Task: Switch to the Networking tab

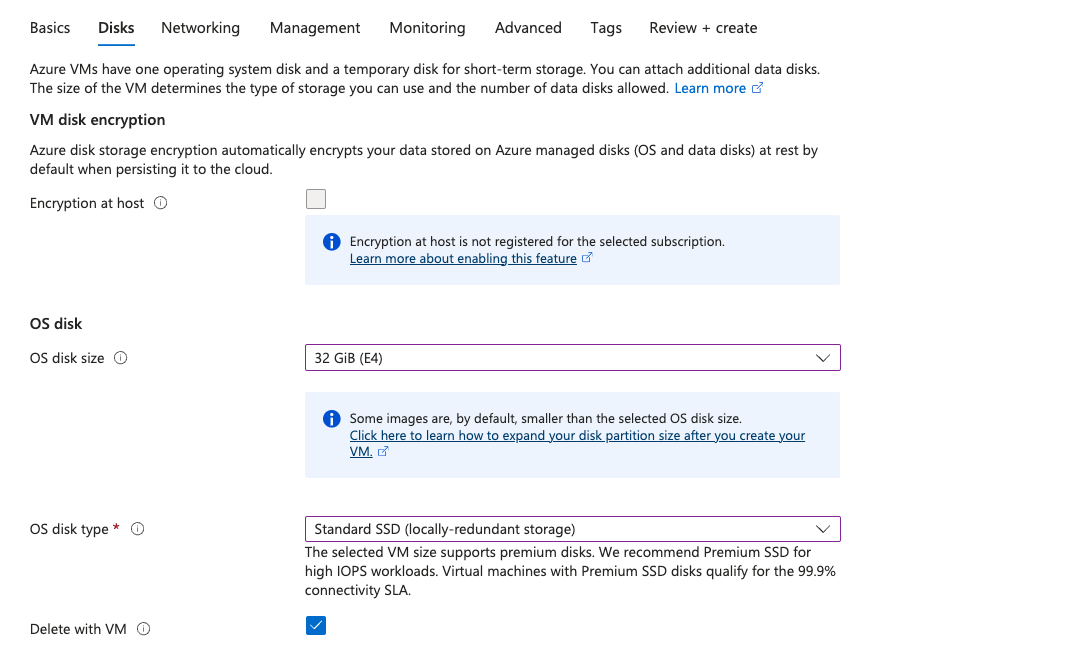Action: coord(200,28)
